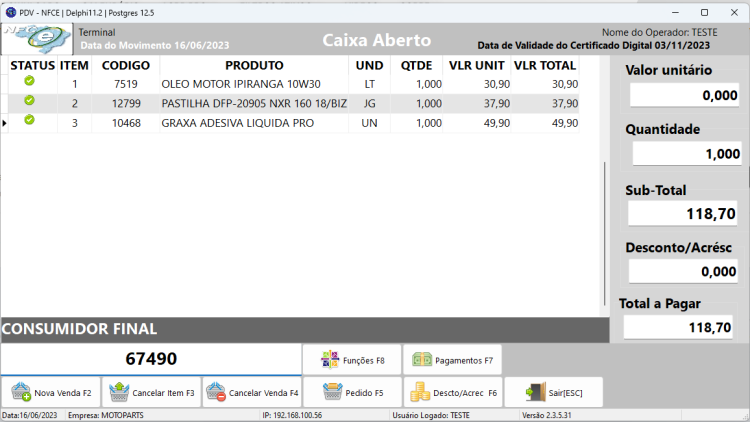Image resolution: width=750 pixels, height=422 pixels.
Task: Click the VLR TOTAL column header
Action: (545, 65)
